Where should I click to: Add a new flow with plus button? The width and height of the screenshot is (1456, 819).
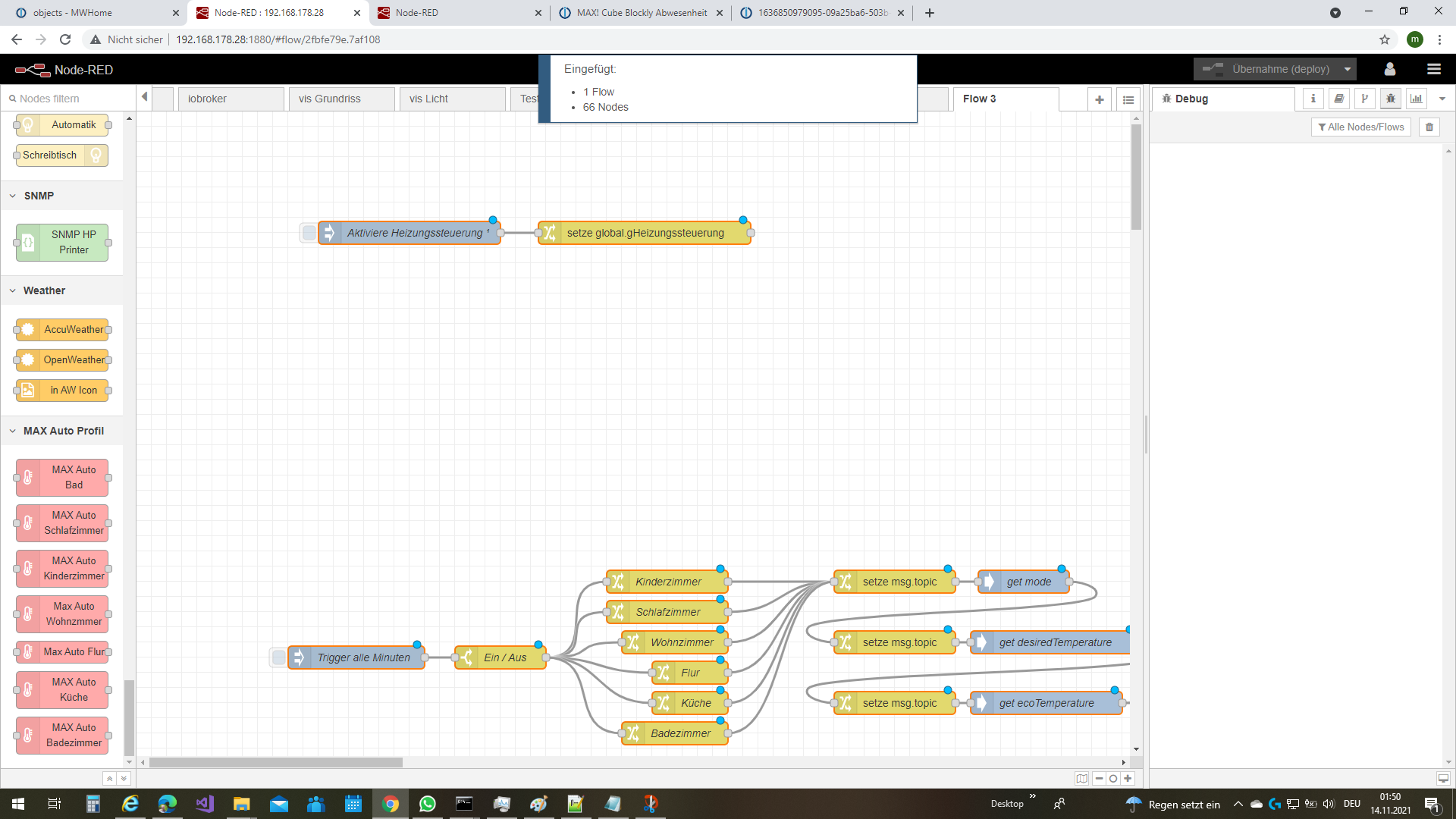click(1099, 99)
